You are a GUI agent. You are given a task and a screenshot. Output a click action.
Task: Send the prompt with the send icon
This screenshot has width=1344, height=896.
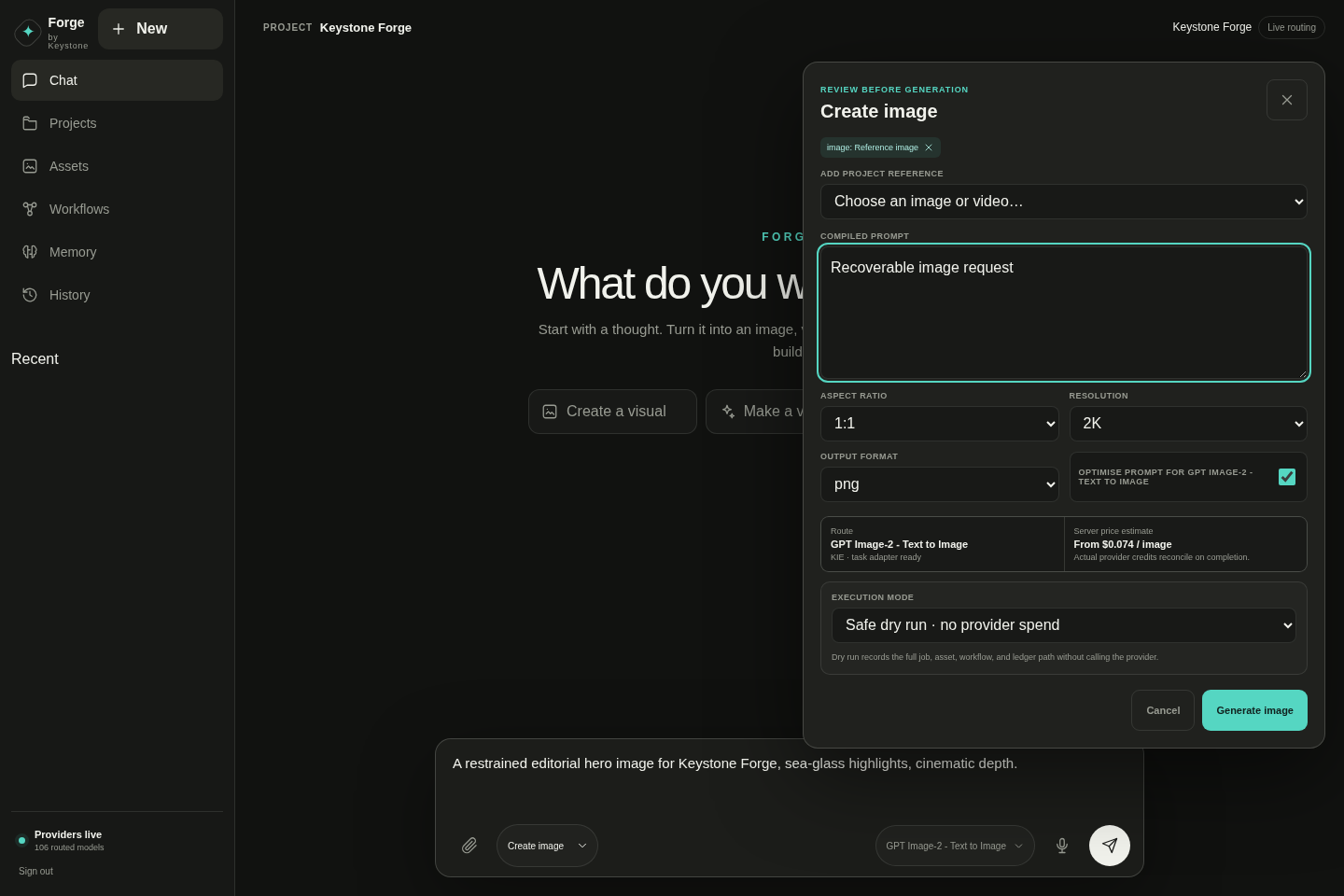1110,846
